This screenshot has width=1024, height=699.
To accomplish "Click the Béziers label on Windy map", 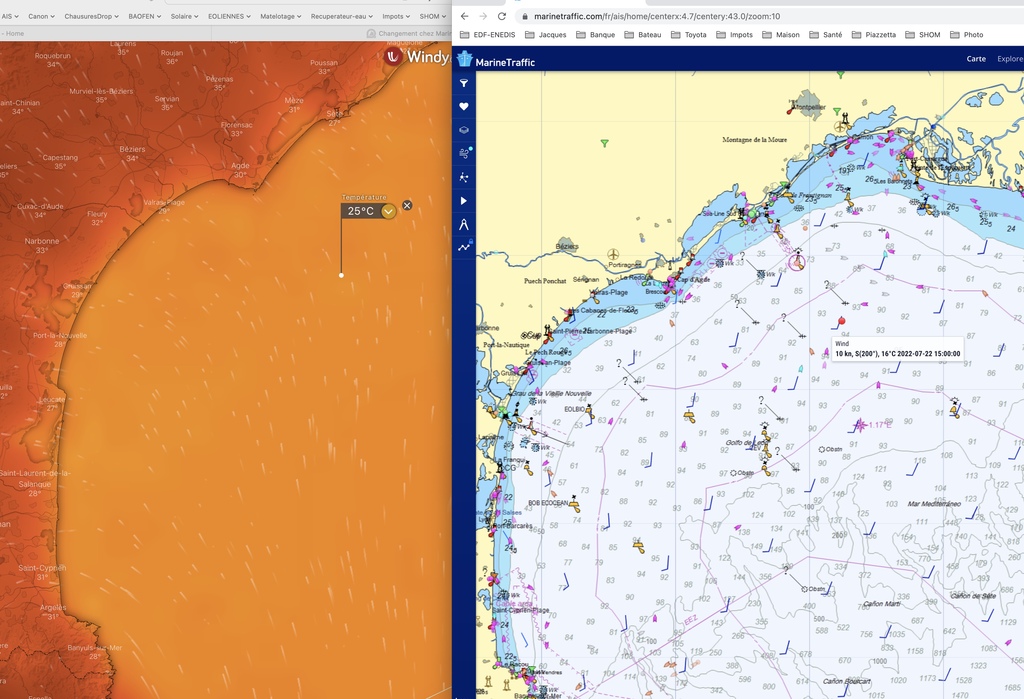I will [x=133, y=149].
